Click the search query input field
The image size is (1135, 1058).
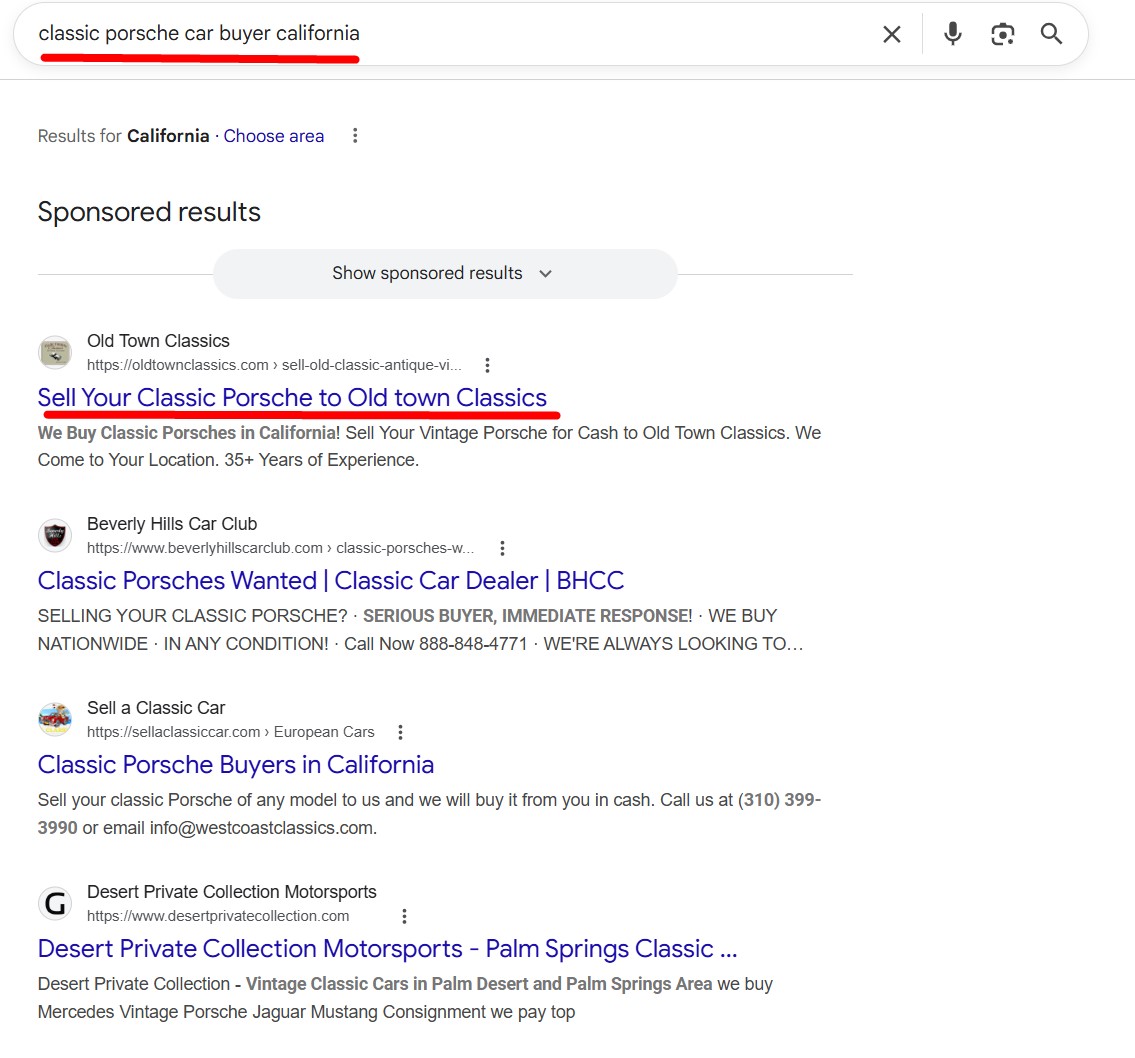[450, 34]
